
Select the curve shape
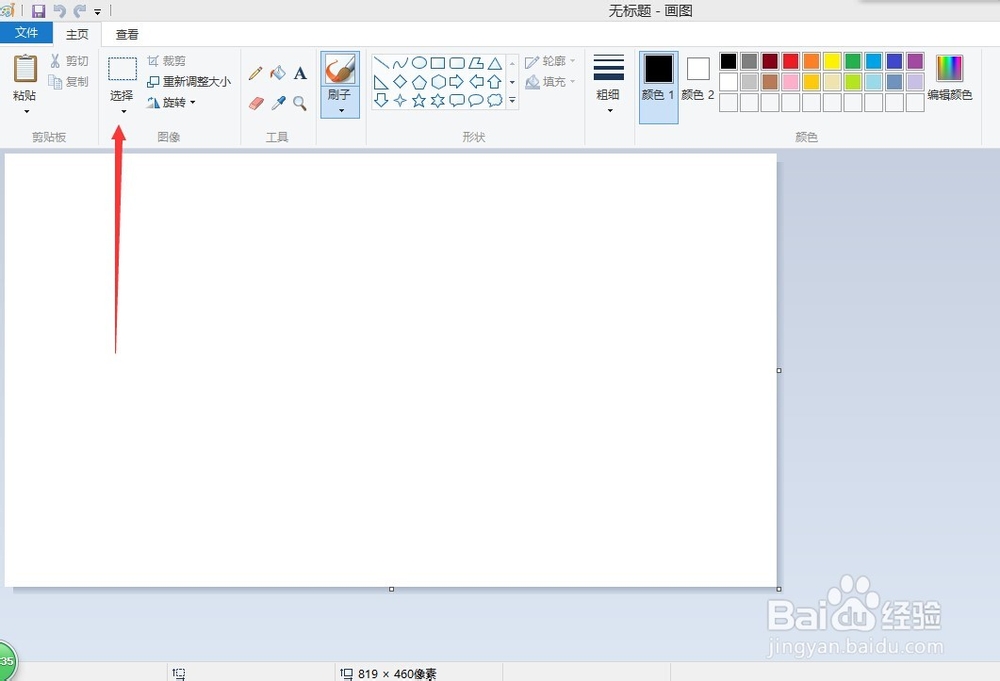point(400,62)
